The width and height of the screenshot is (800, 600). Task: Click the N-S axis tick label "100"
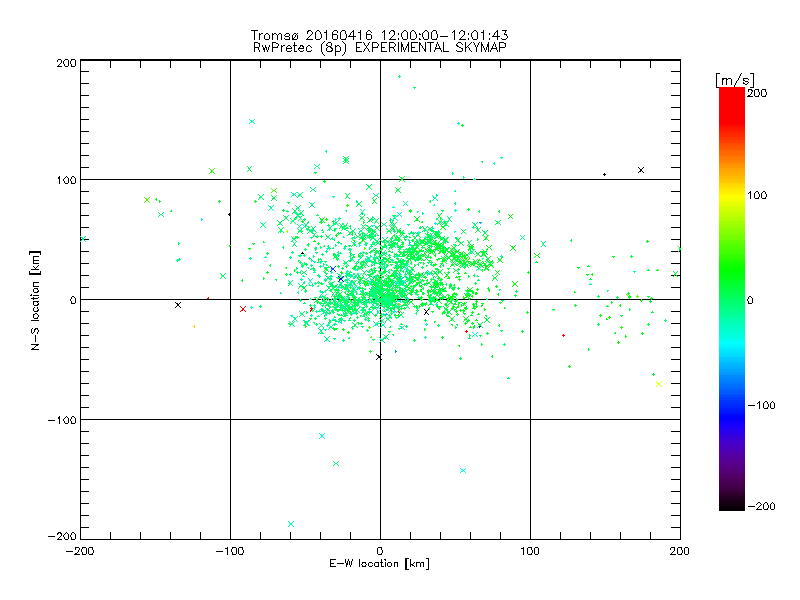tap(66, 180)
